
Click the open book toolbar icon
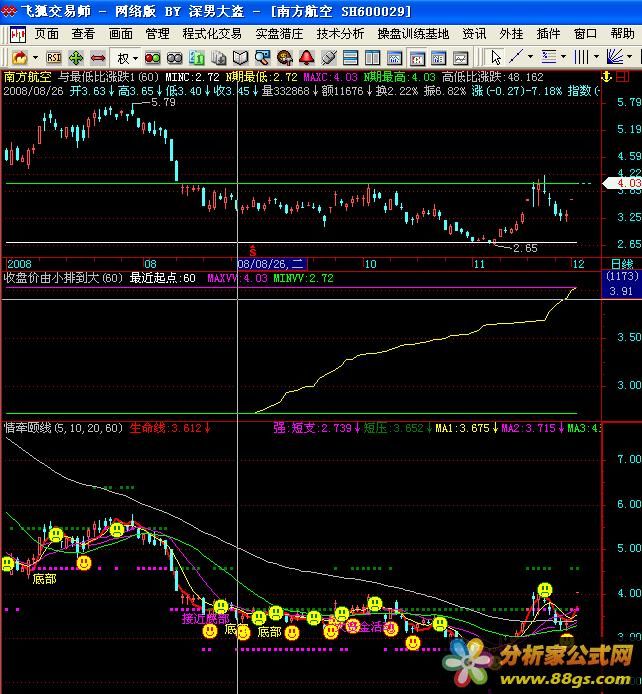click(240, 58)
